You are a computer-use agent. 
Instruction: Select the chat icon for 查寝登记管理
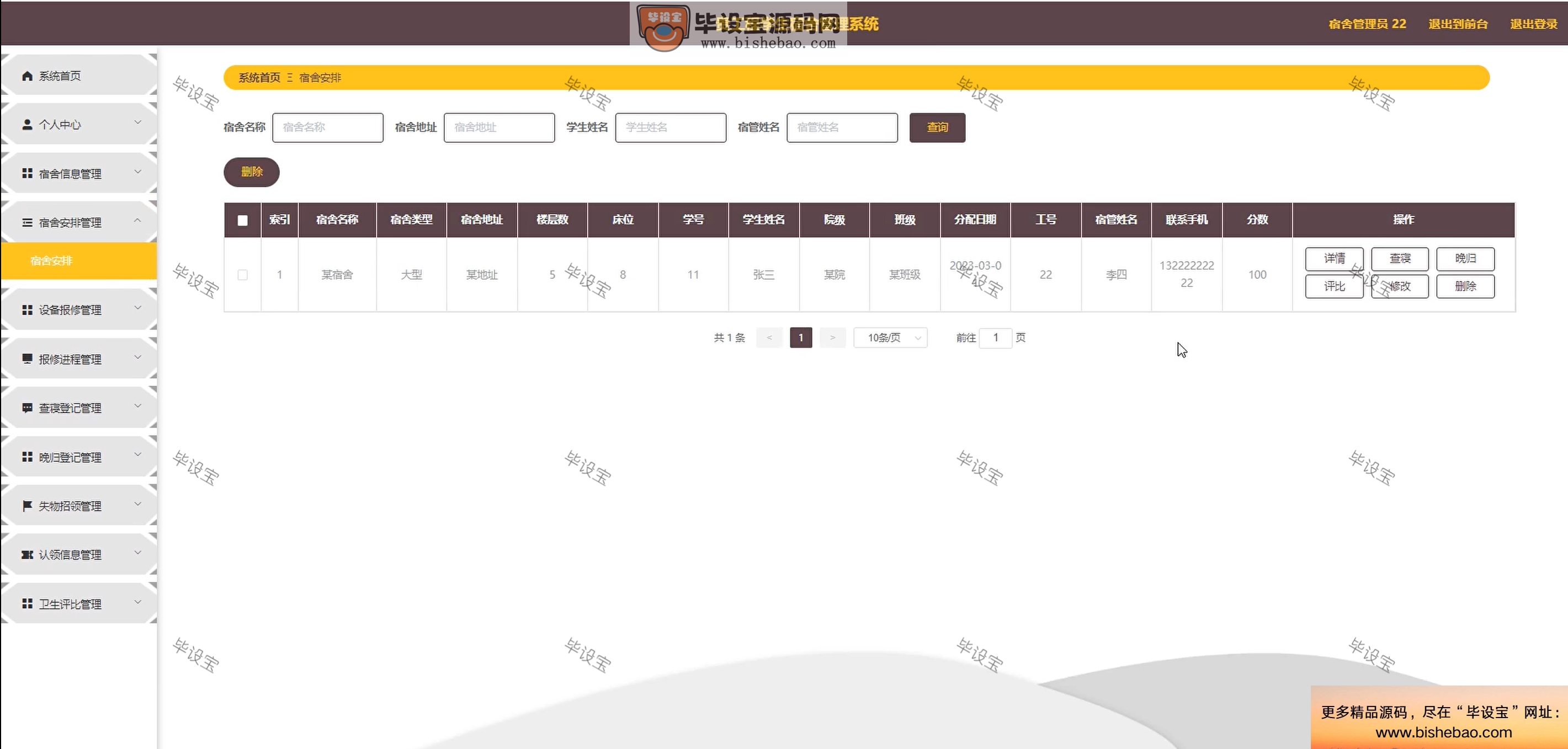27,407
